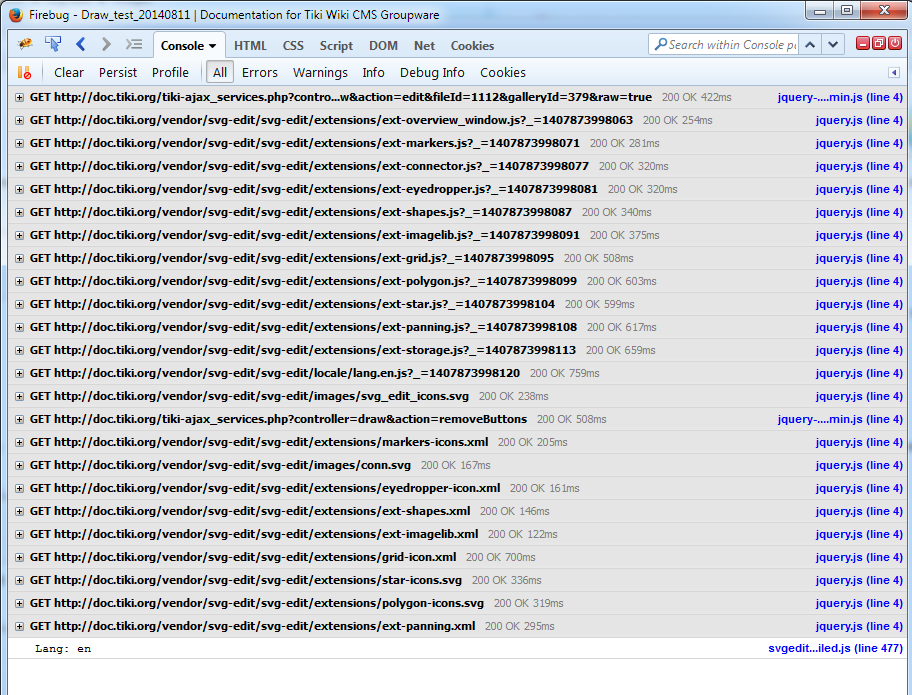Jump to next search result arrow
Viewport: 912px width, 695px height.
(x=833, y=45)
